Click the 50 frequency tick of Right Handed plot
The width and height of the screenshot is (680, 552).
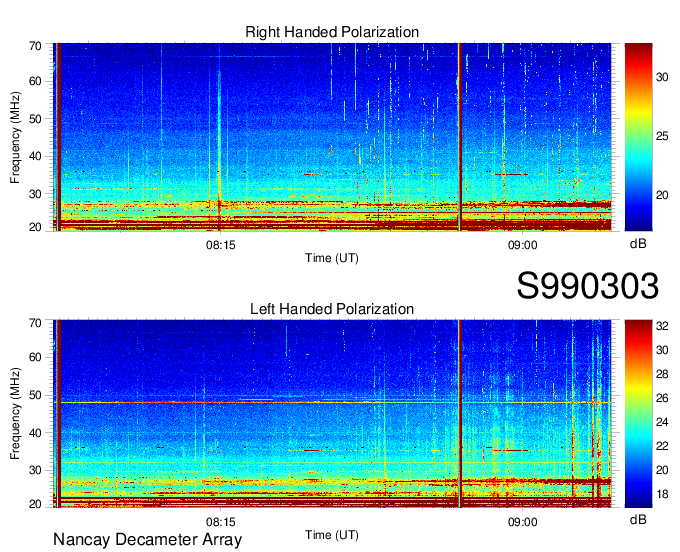click(35, 119)
